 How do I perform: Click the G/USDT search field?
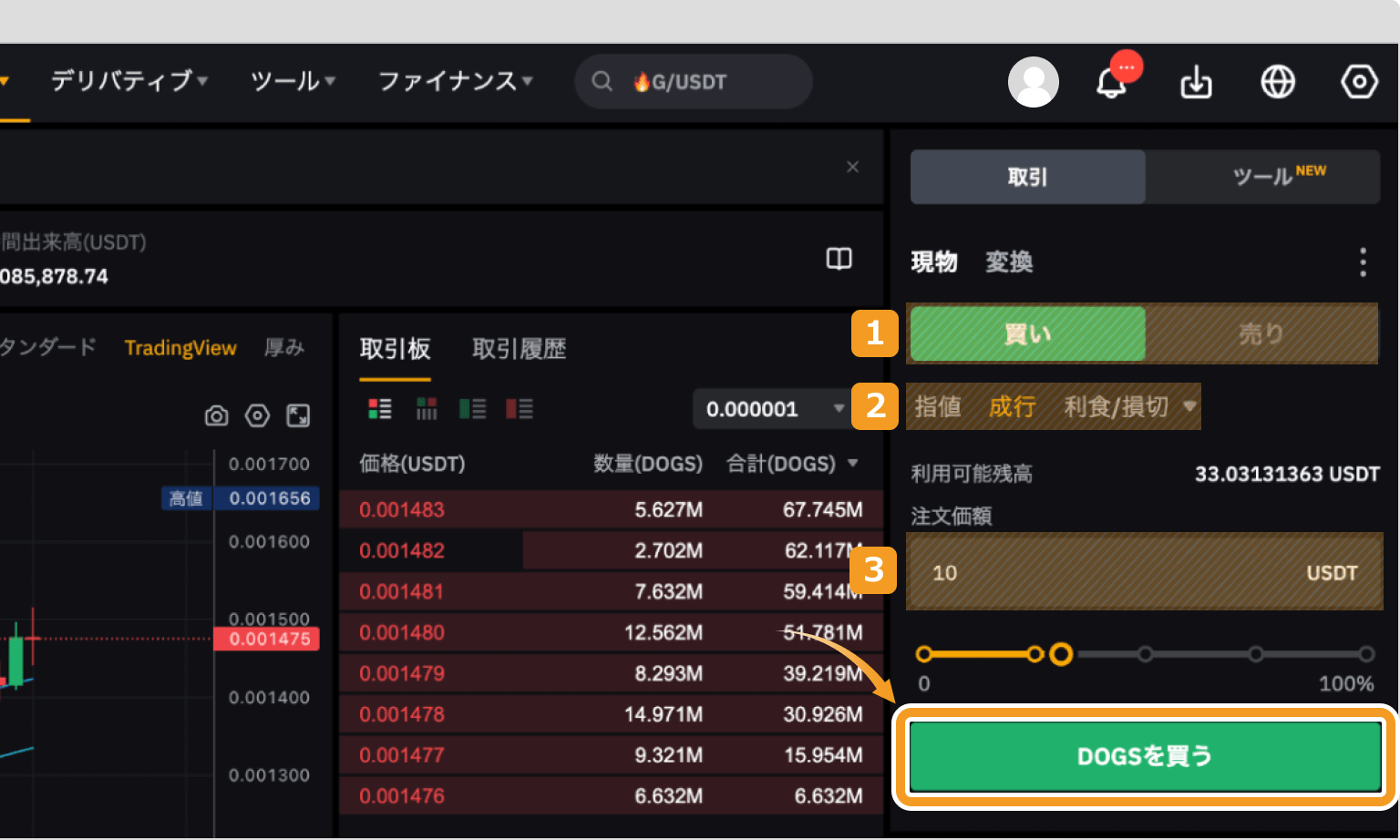[x=694, y=82]
